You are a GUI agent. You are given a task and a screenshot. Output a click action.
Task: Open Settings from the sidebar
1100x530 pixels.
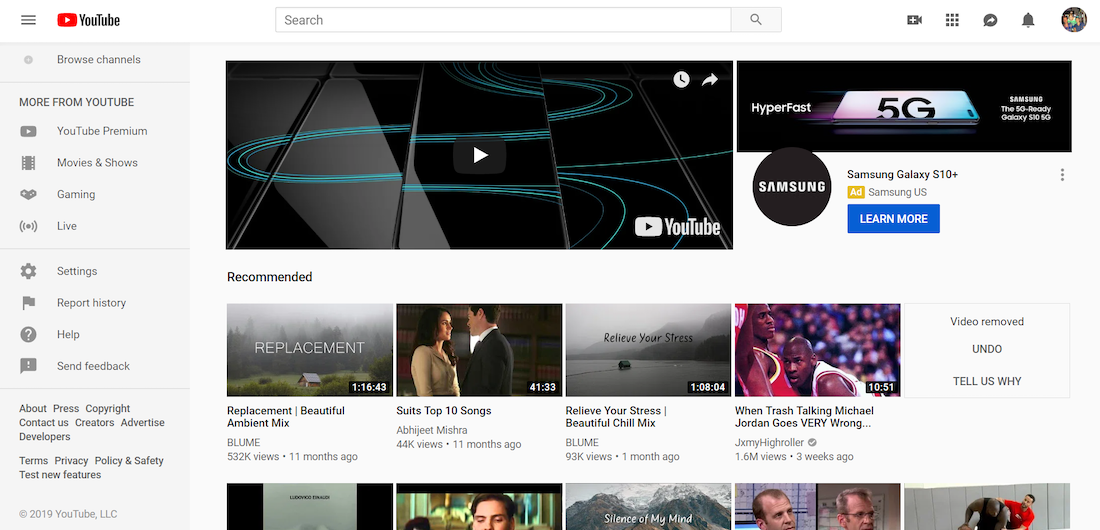pos(77,271)
